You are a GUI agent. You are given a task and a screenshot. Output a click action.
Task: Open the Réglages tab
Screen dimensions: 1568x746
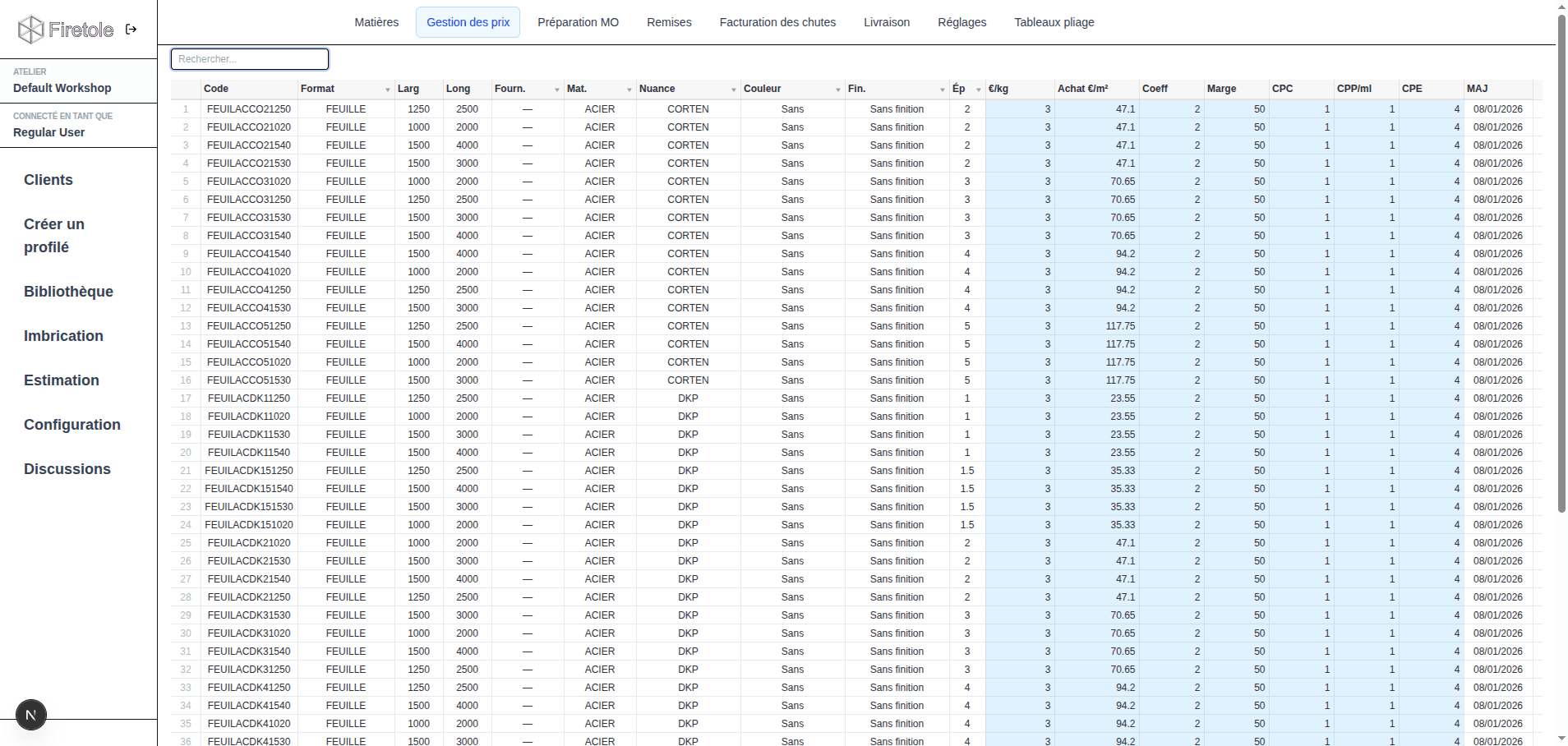tap(962, 22)
